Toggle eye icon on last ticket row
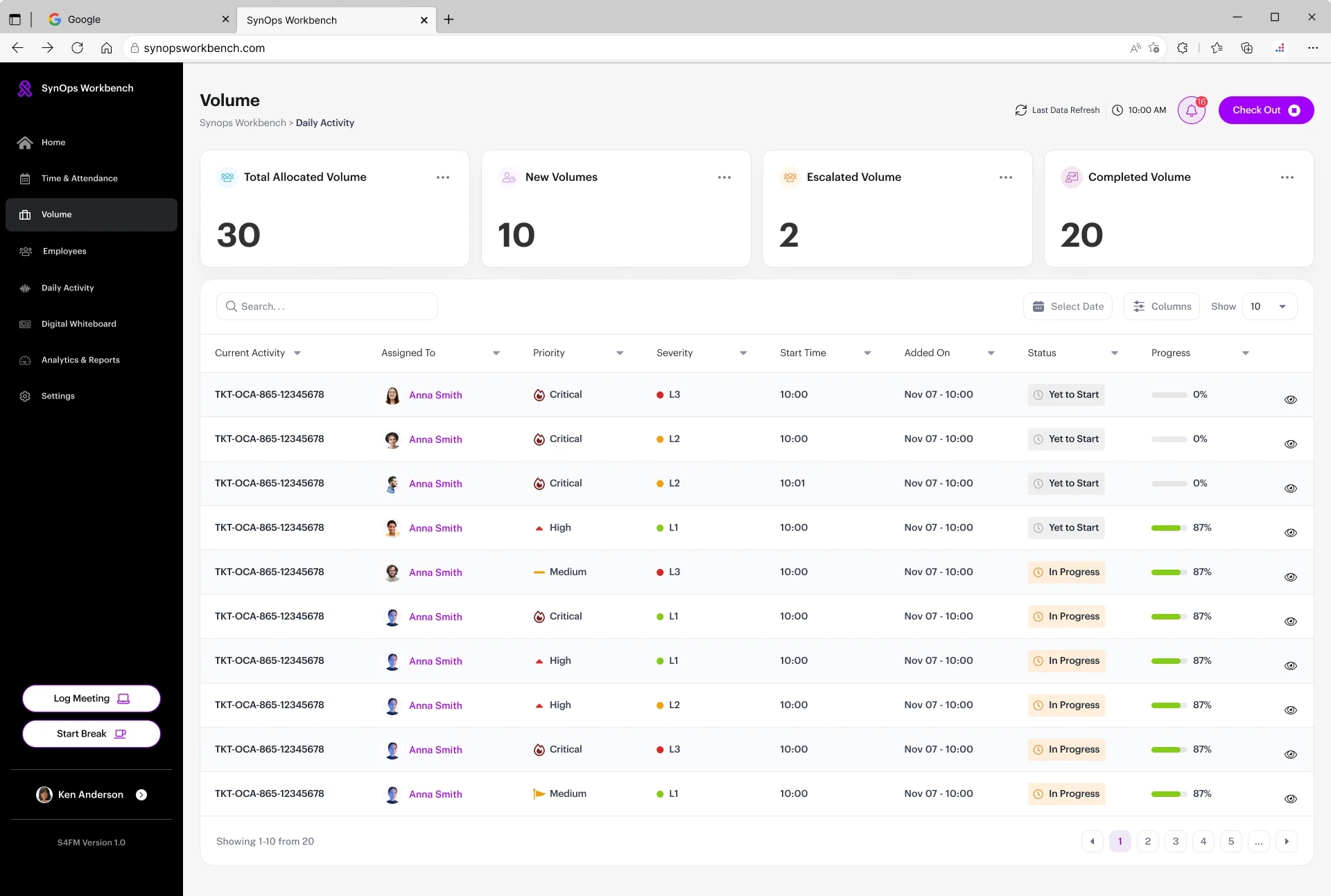Image resolution: width=1331 pixels, height=896 pixels. coord(1290,799)
